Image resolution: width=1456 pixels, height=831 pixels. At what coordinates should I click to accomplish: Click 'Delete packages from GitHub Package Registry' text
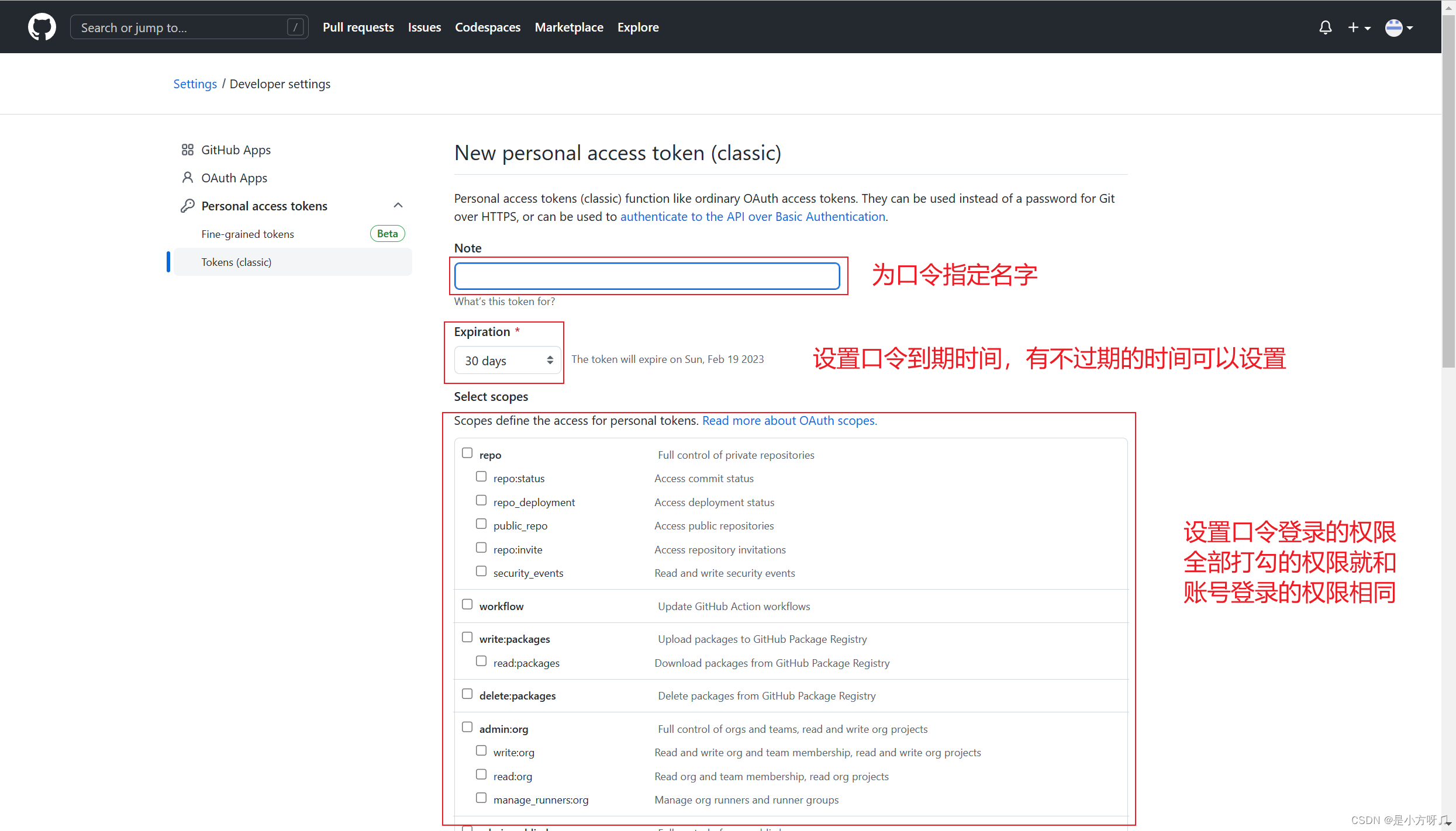pyautogui.click(x=767, y=695)
